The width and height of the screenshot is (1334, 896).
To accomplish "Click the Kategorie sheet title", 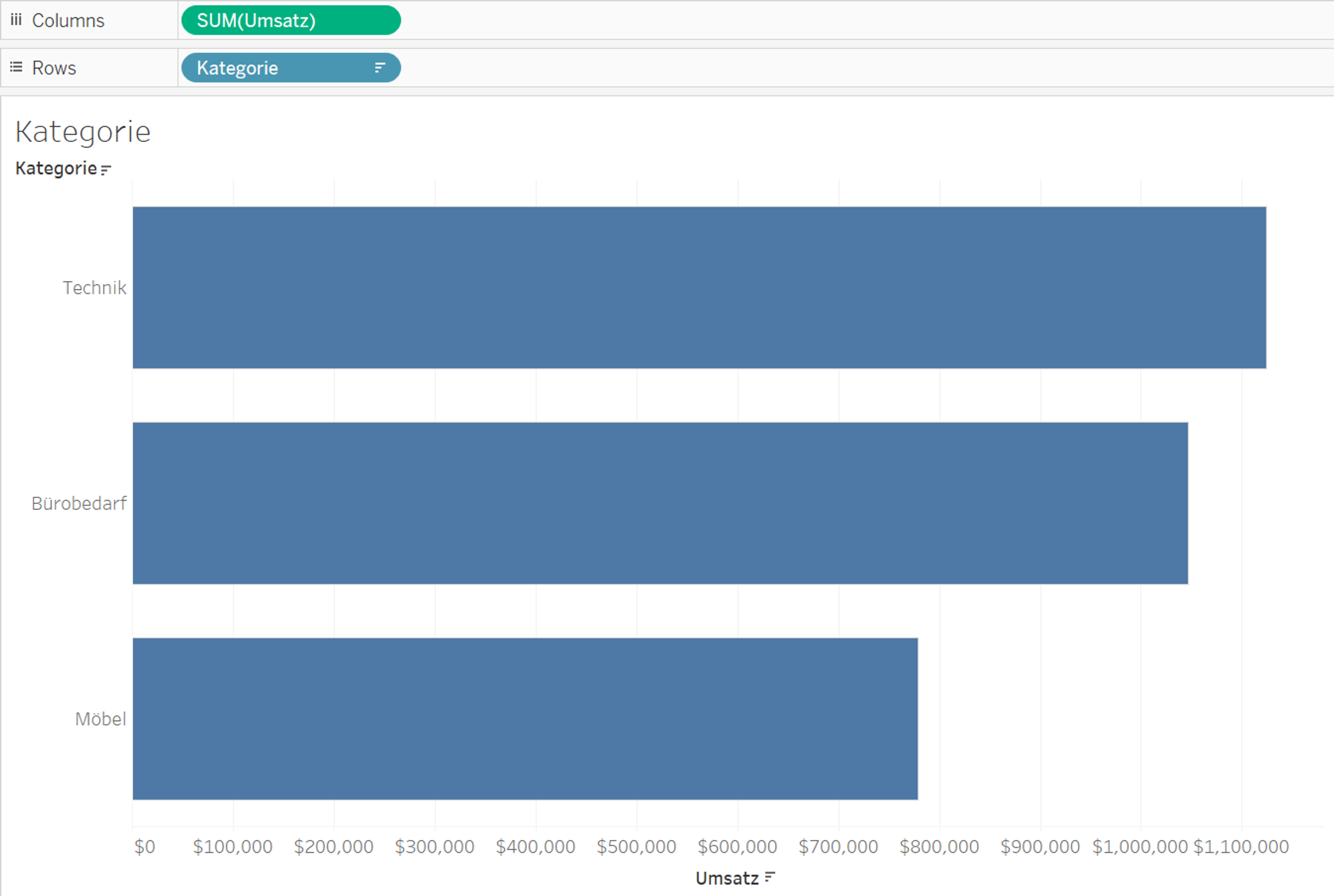I will (83, 132).
